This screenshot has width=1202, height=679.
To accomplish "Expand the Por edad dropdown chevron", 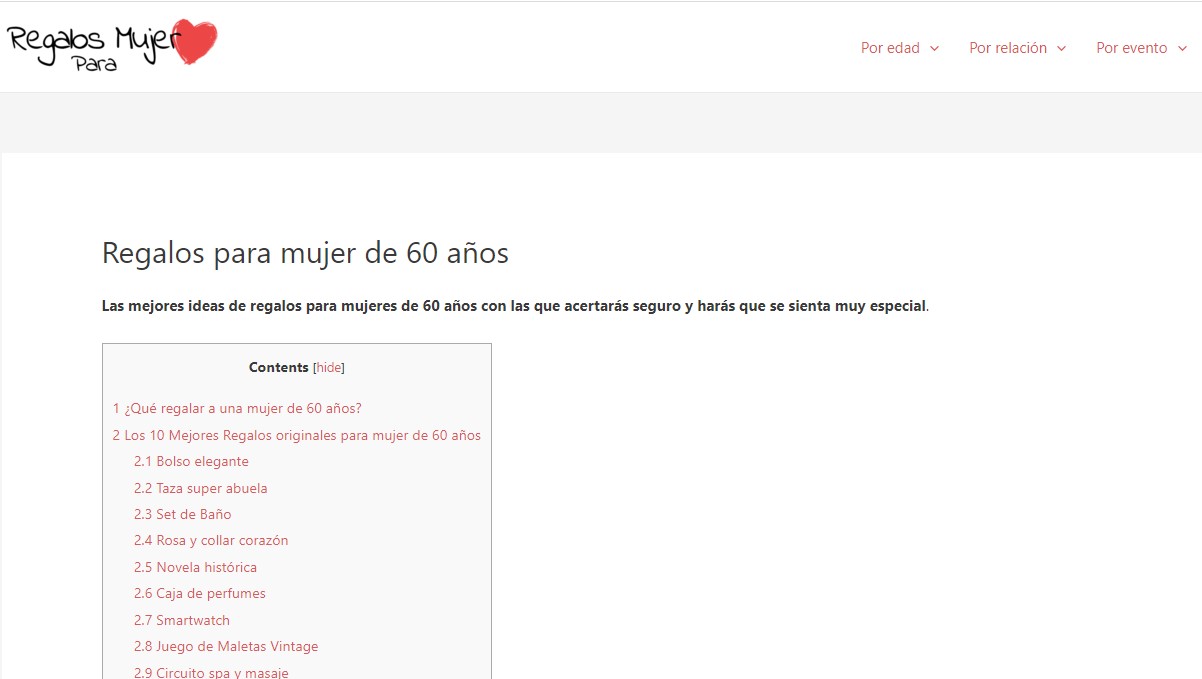I will (x=934, y=49).
